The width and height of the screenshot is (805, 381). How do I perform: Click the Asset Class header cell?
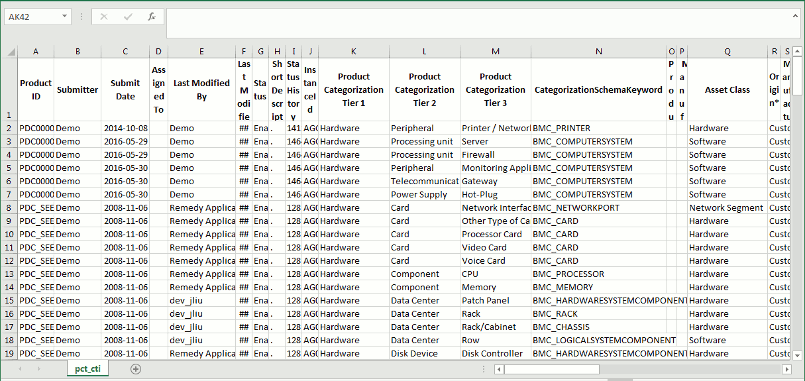tap(727, 90)
